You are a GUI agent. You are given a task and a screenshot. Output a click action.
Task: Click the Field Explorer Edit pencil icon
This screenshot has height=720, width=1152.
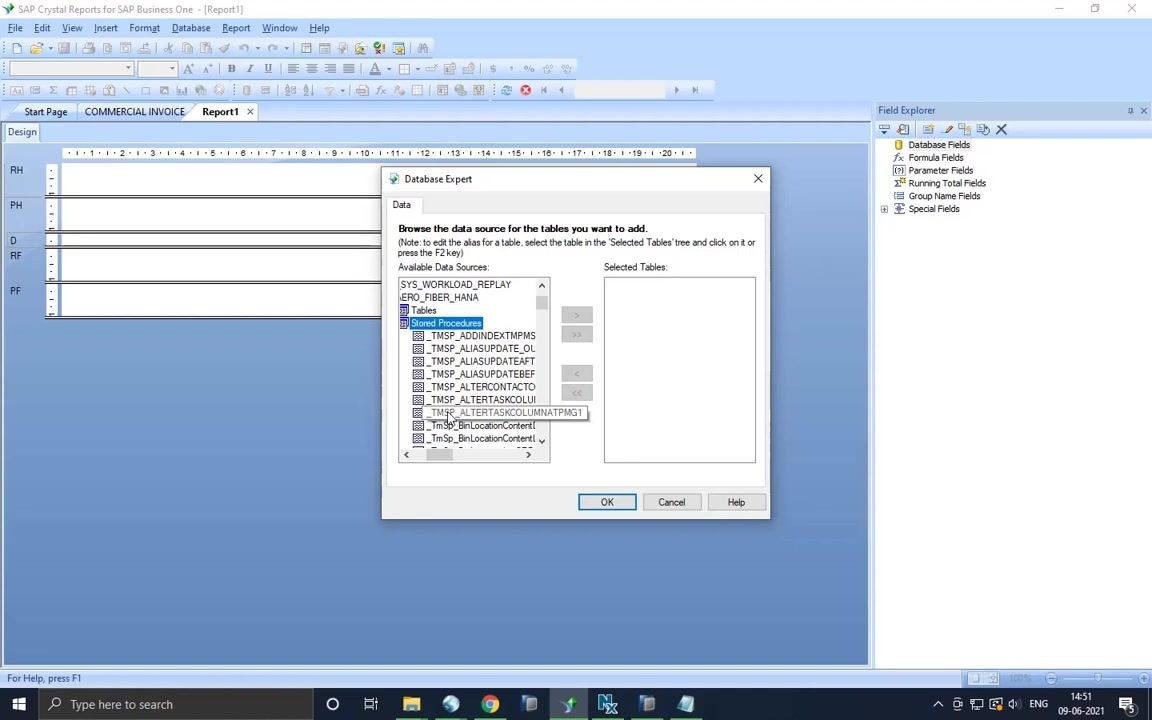point(948,129)
